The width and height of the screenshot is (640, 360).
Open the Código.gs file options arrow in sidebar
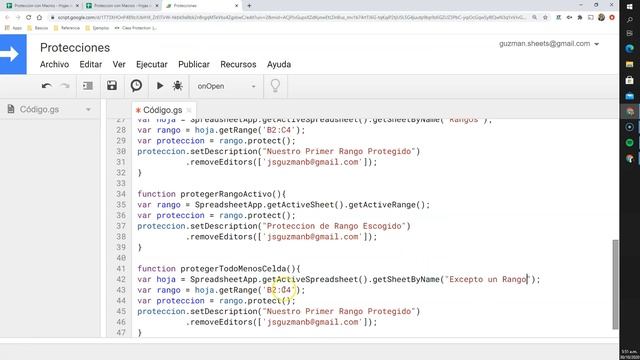(x=88, y=109)
